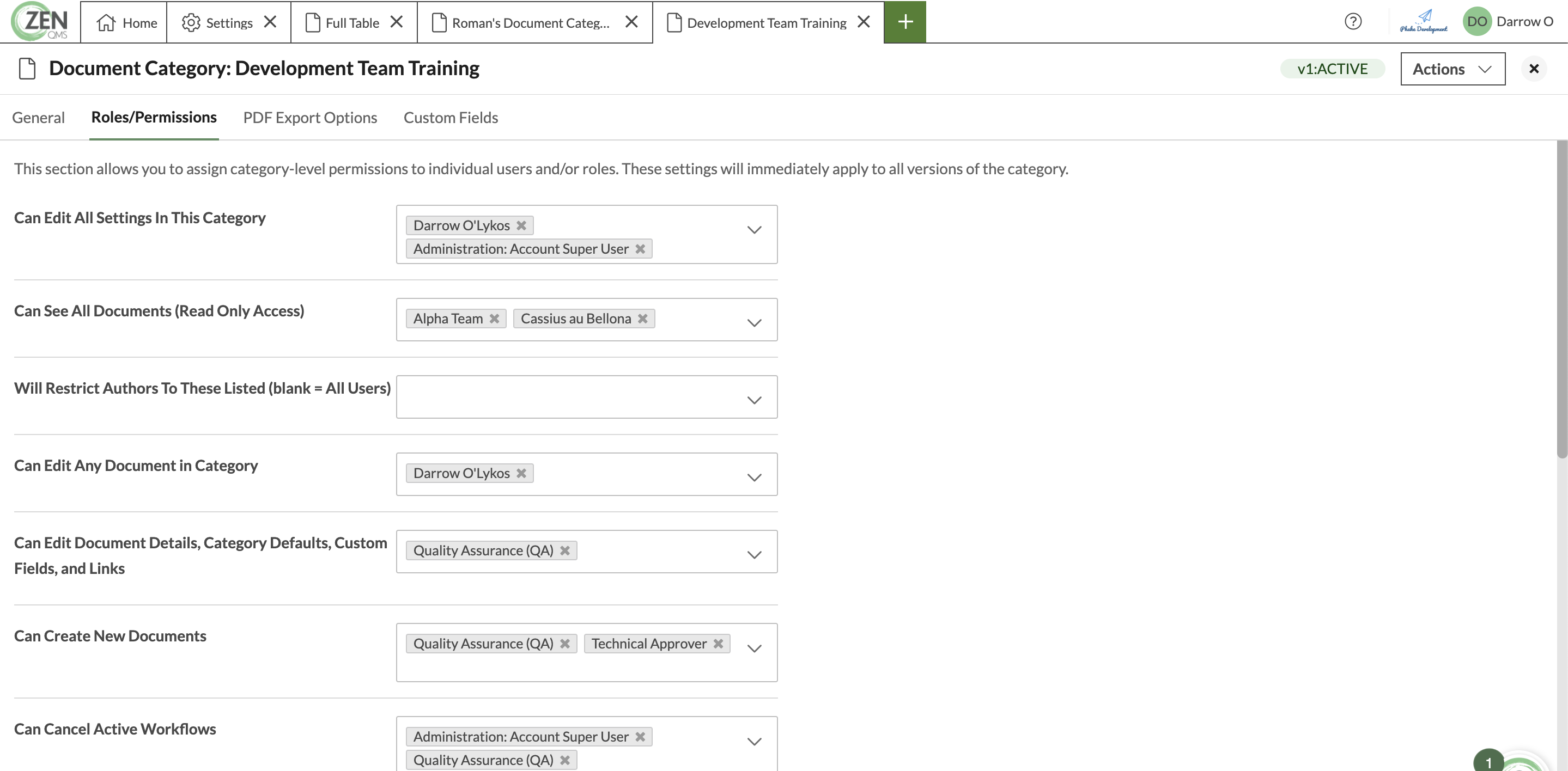The image size is (1568, 771).
Task: Click the Alpha Team tag label
Action: [x=448, y=319]
